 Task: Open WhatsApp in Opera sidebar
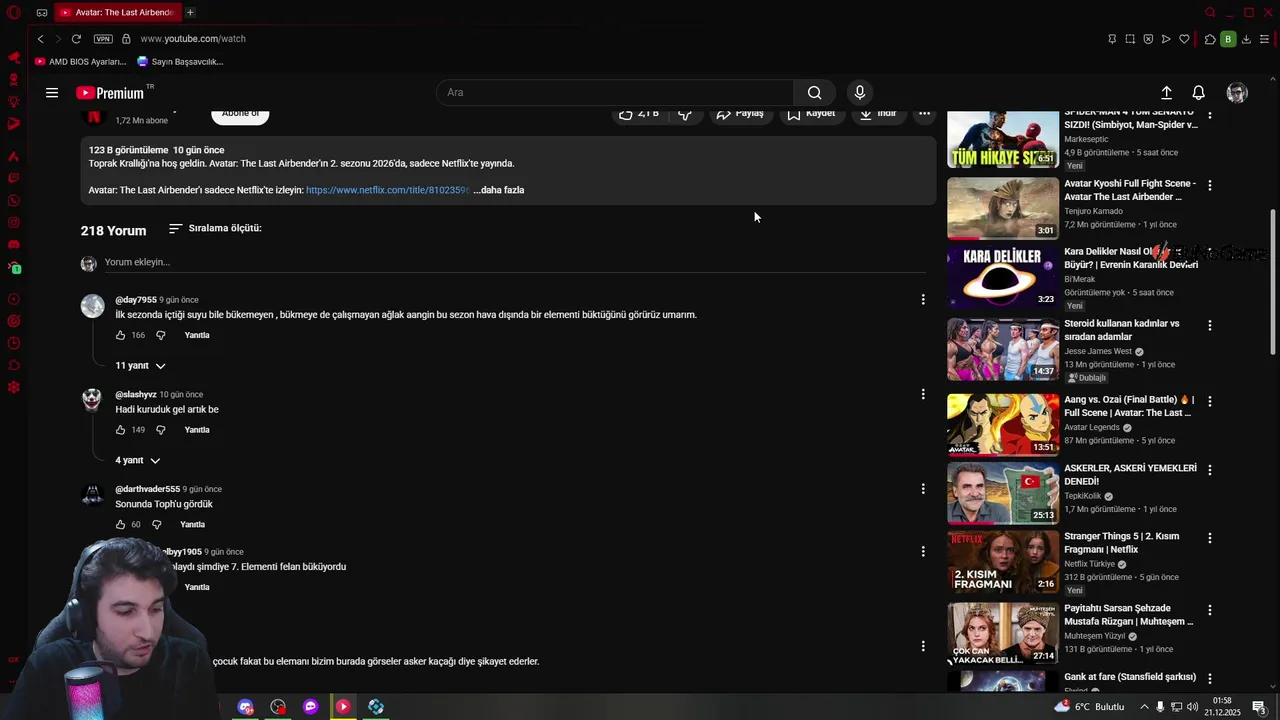[14, 200]
